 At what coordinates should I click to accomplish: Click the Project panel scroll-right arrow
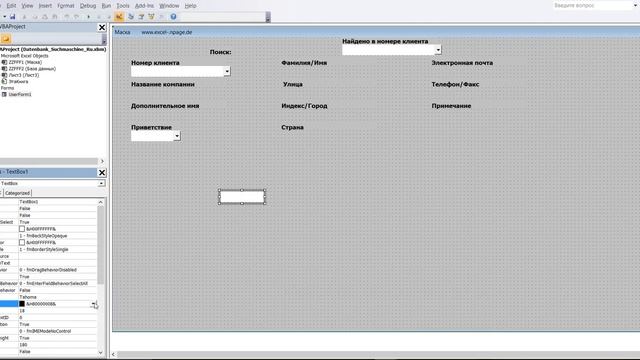pyautogui.click(x=102, y=161)
